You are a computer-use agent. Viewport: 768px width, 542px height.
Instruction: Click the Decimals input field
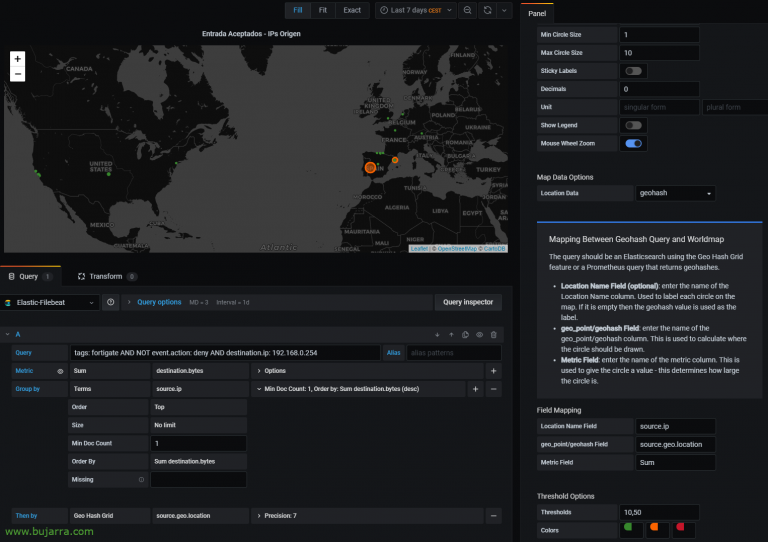pos(659,89)
